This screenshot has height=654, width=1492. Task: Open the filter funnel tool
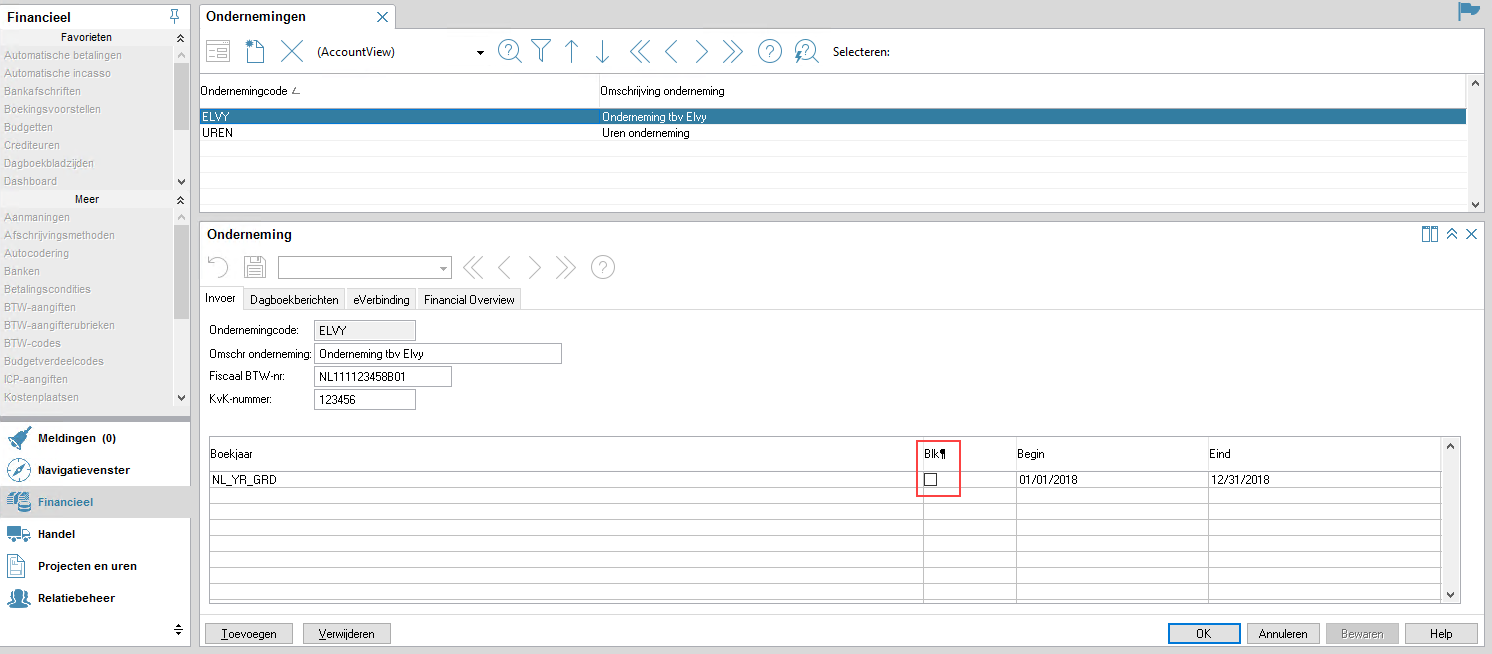[x=540, y=52]
